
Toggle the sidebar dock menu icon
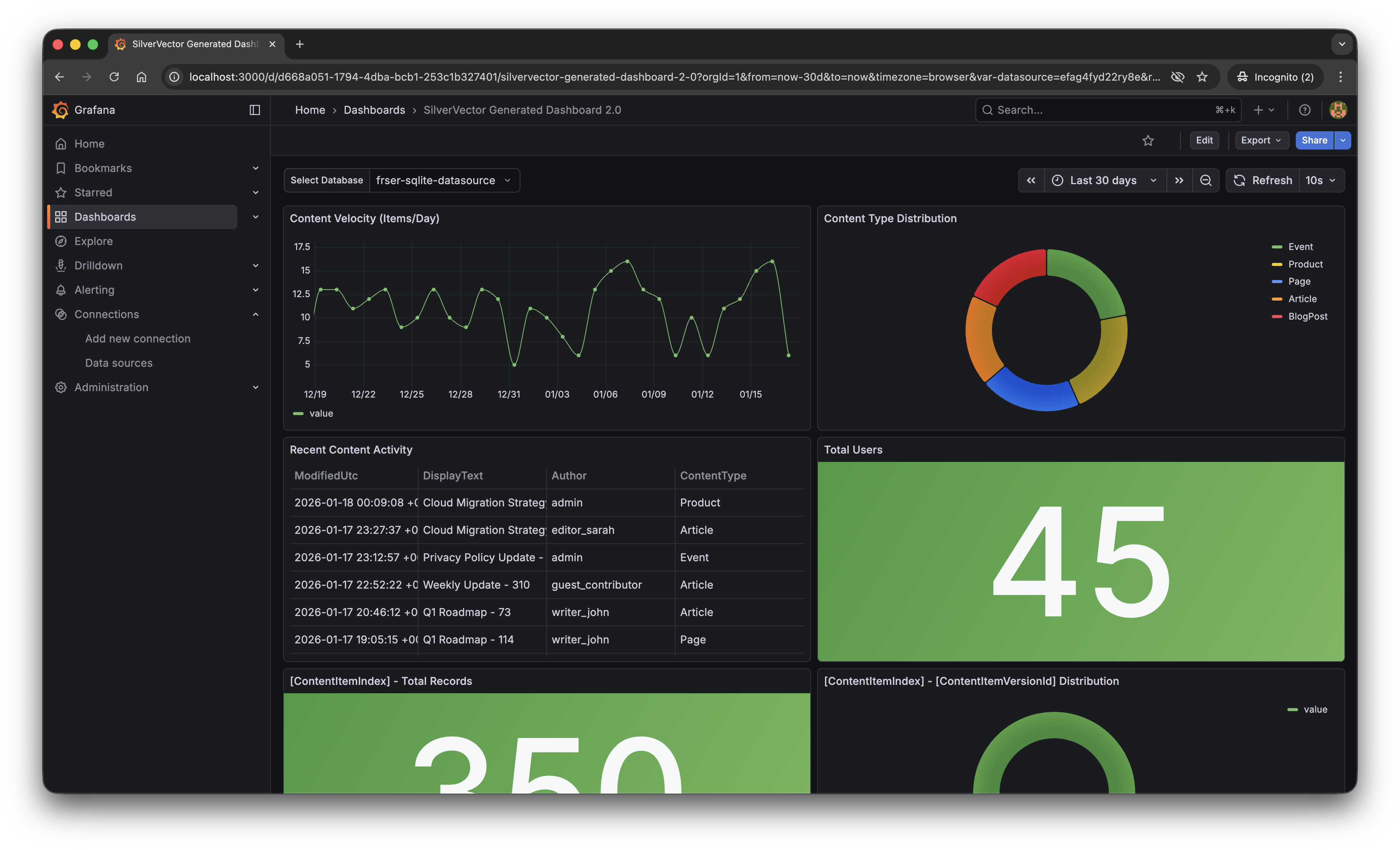point(255,110)
